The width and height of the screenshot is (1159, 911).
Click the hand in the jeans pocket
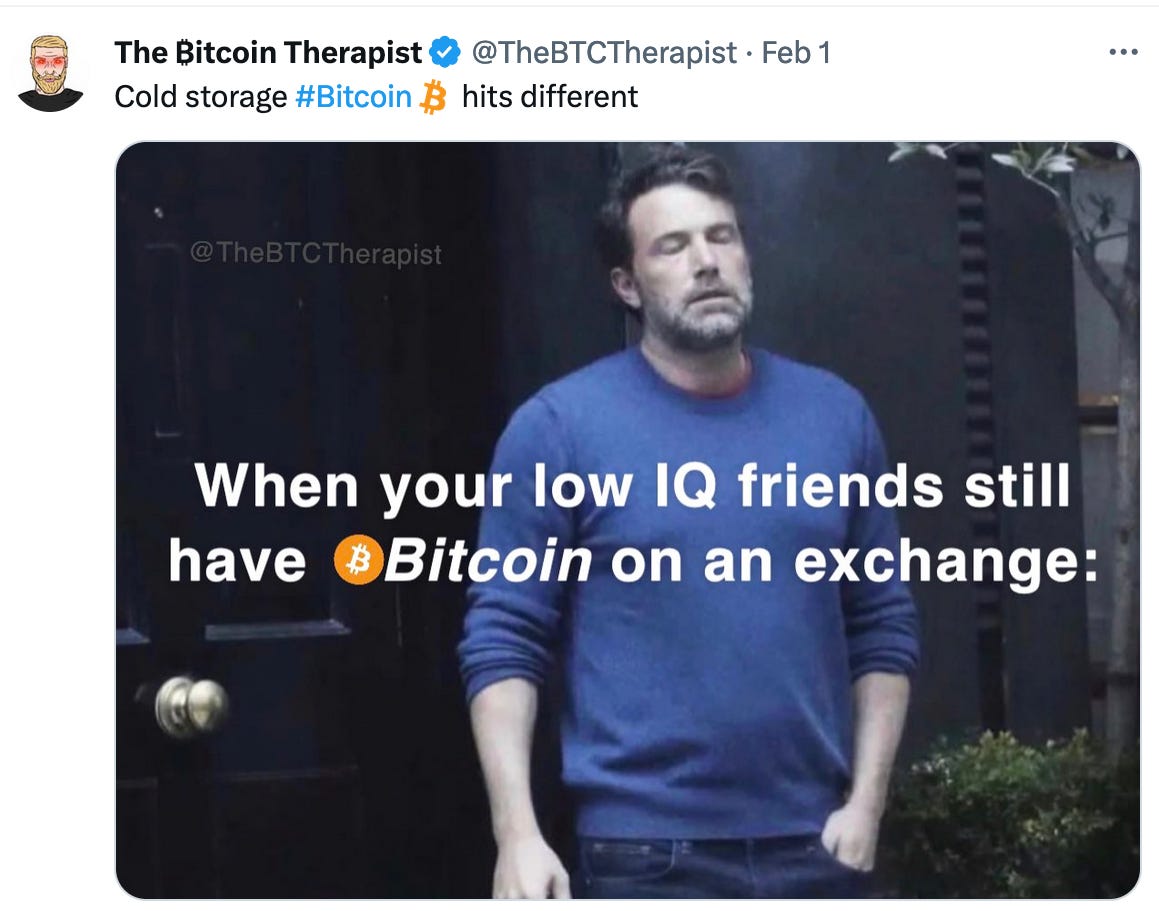pyautogui.click(x=852, y=834)
